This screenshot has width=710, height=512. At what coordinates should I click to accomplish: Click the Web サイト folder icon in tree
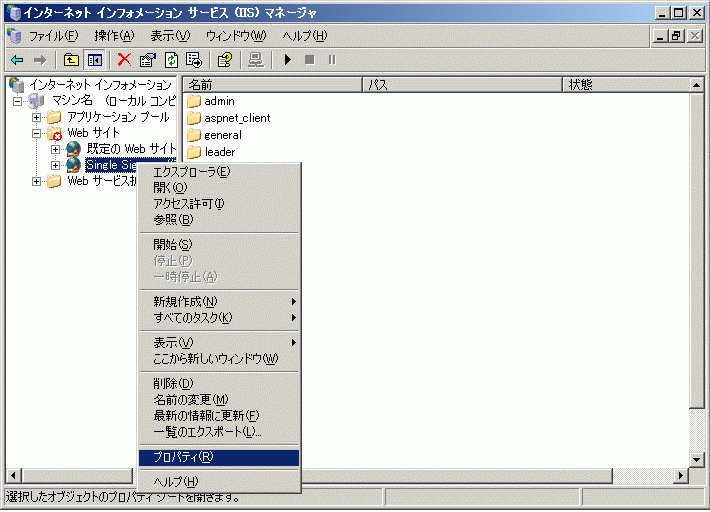pos(54,134)
